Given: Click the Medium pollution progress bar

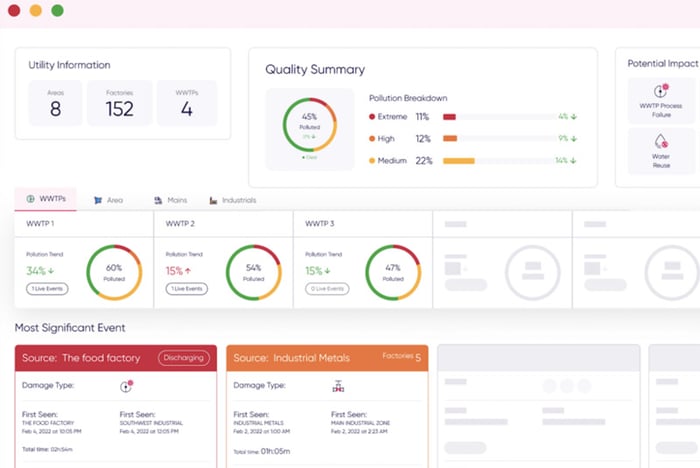Looking at the screenshot, I should point(499,160).
